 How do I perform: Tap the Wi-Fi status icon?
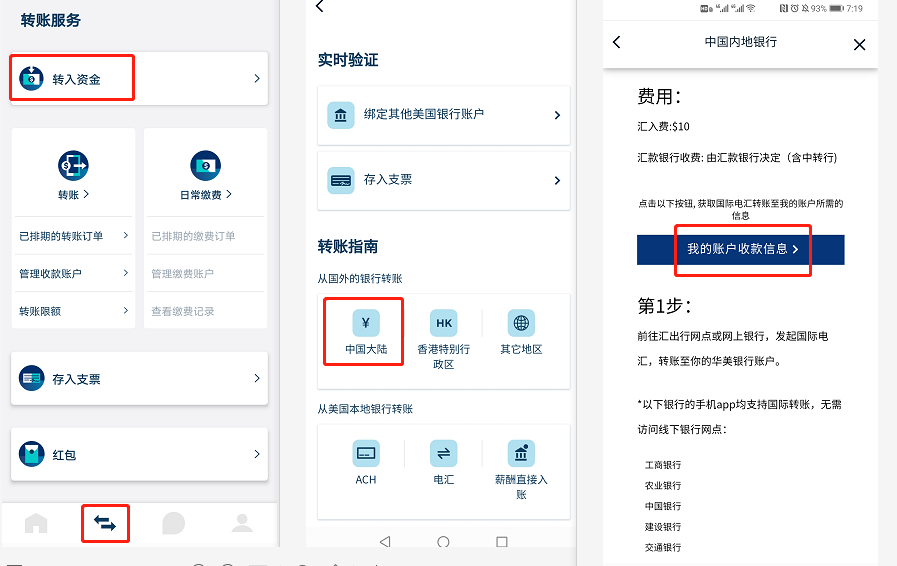(751, 8)
